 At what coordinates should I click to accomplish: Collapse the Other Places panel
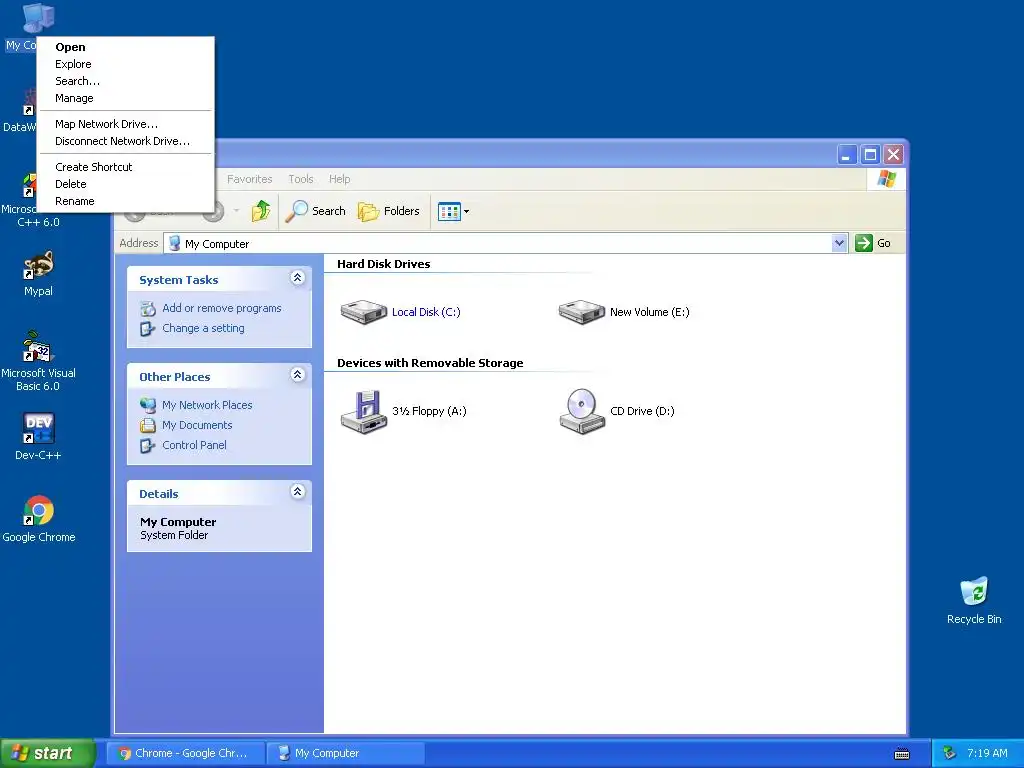coord(297,375)
